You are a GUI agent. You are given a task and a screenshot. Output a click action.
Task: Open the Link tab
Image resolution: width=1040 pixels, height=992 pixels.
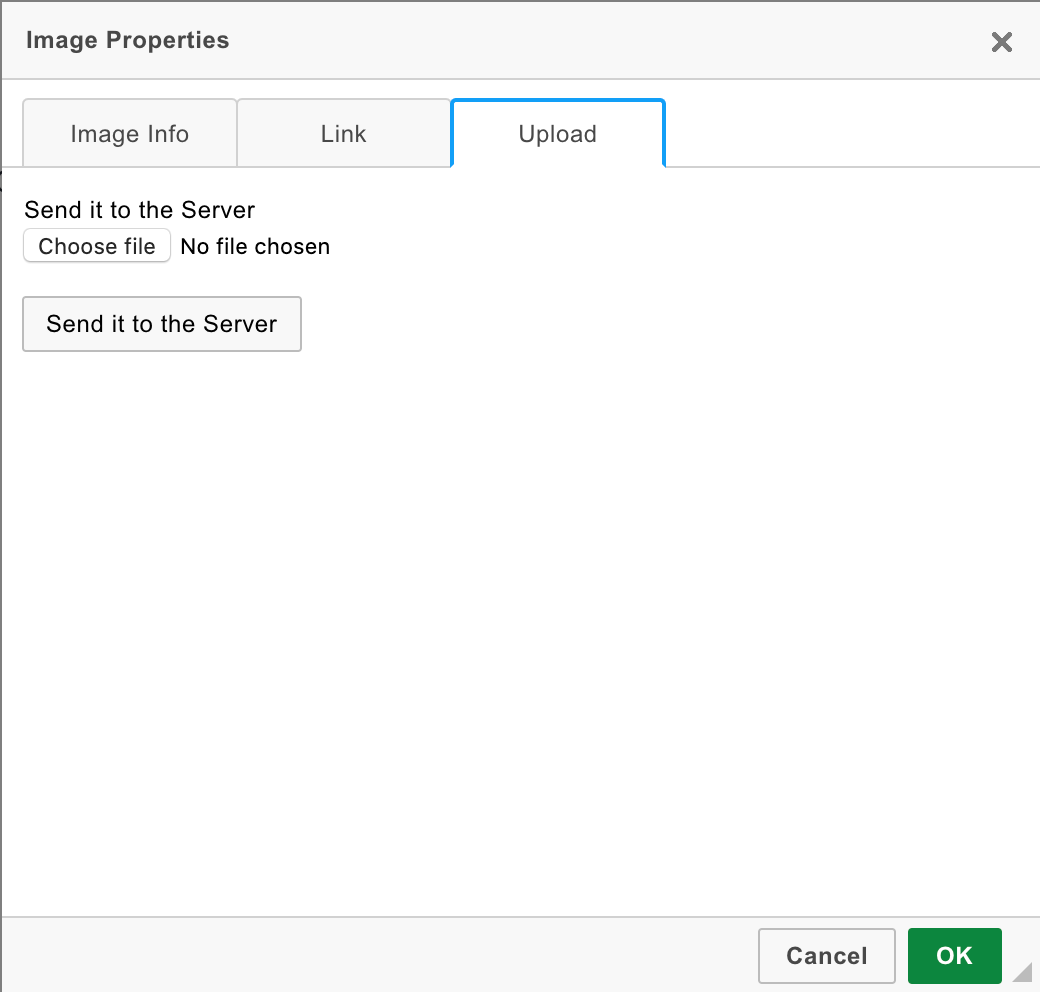tap(344, 133)
